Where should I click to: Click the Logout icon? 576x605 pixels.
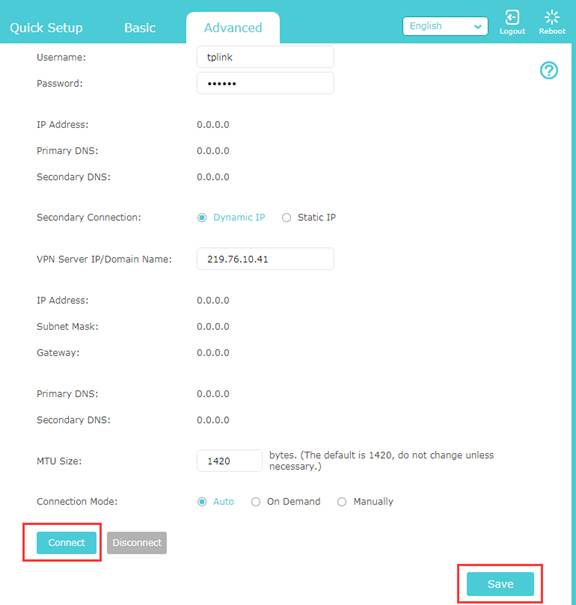coord(512,18)
